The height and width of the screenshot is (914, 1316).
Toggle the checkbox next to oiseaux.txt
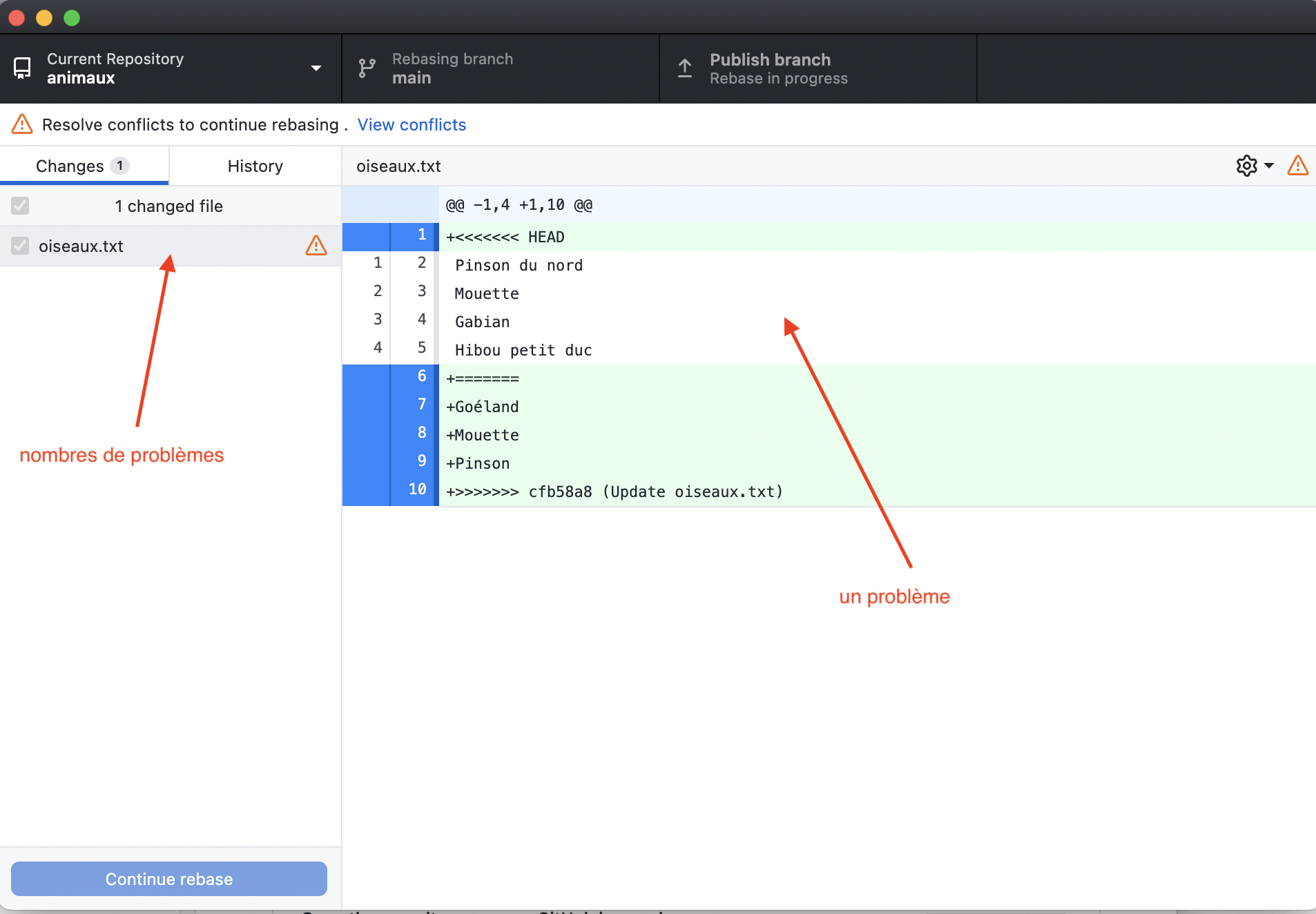pos(20,246)
